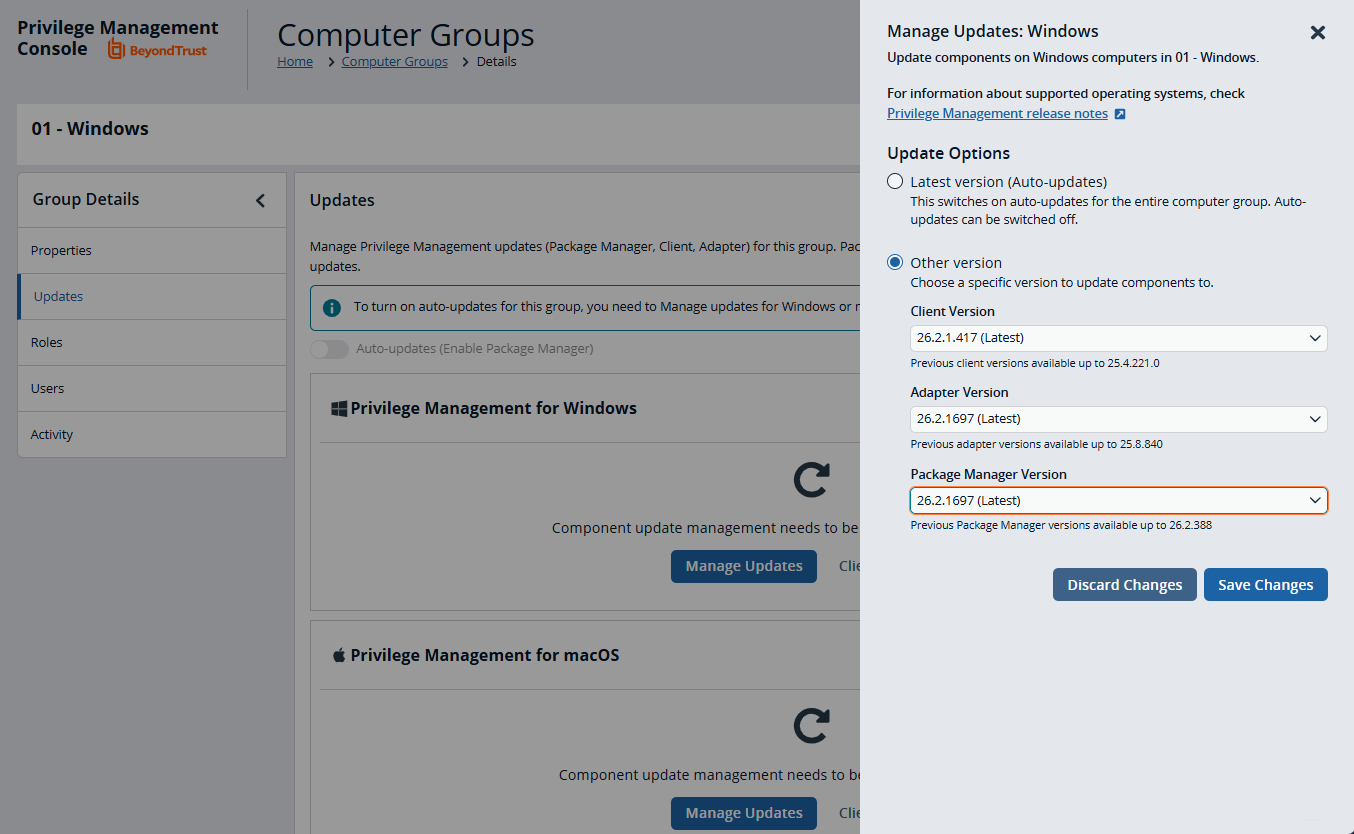Select the Other version radio button

[895, 263]
